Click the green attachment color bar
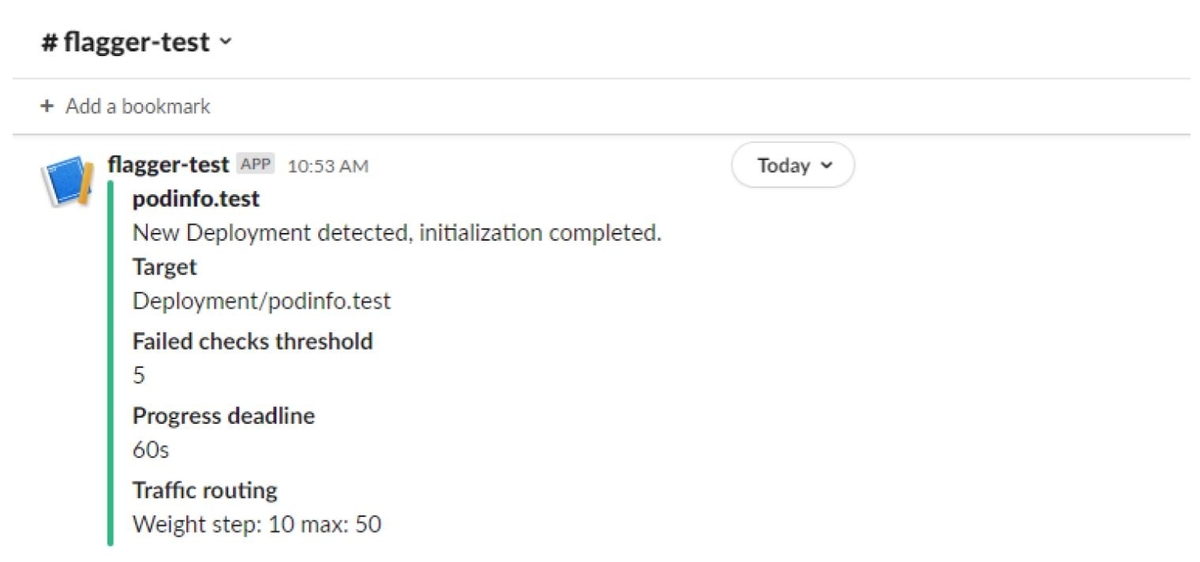 (x=110, y=362)
